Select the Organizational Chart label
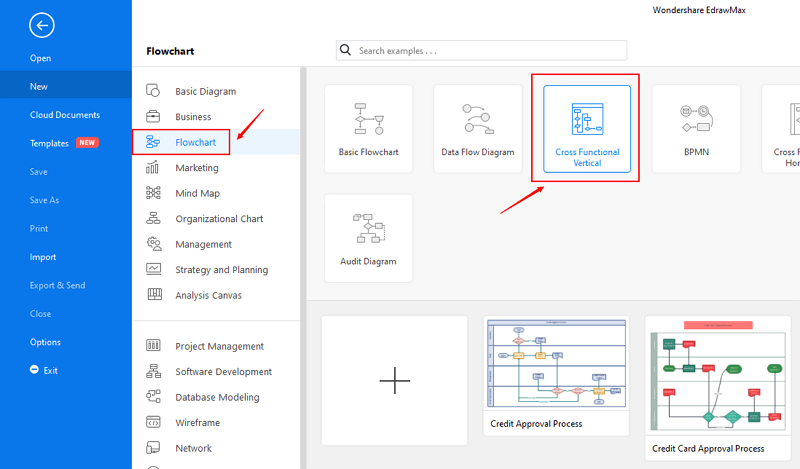Image resolution: width=800 pixels, height=469 pixels. tap(219, 219)
